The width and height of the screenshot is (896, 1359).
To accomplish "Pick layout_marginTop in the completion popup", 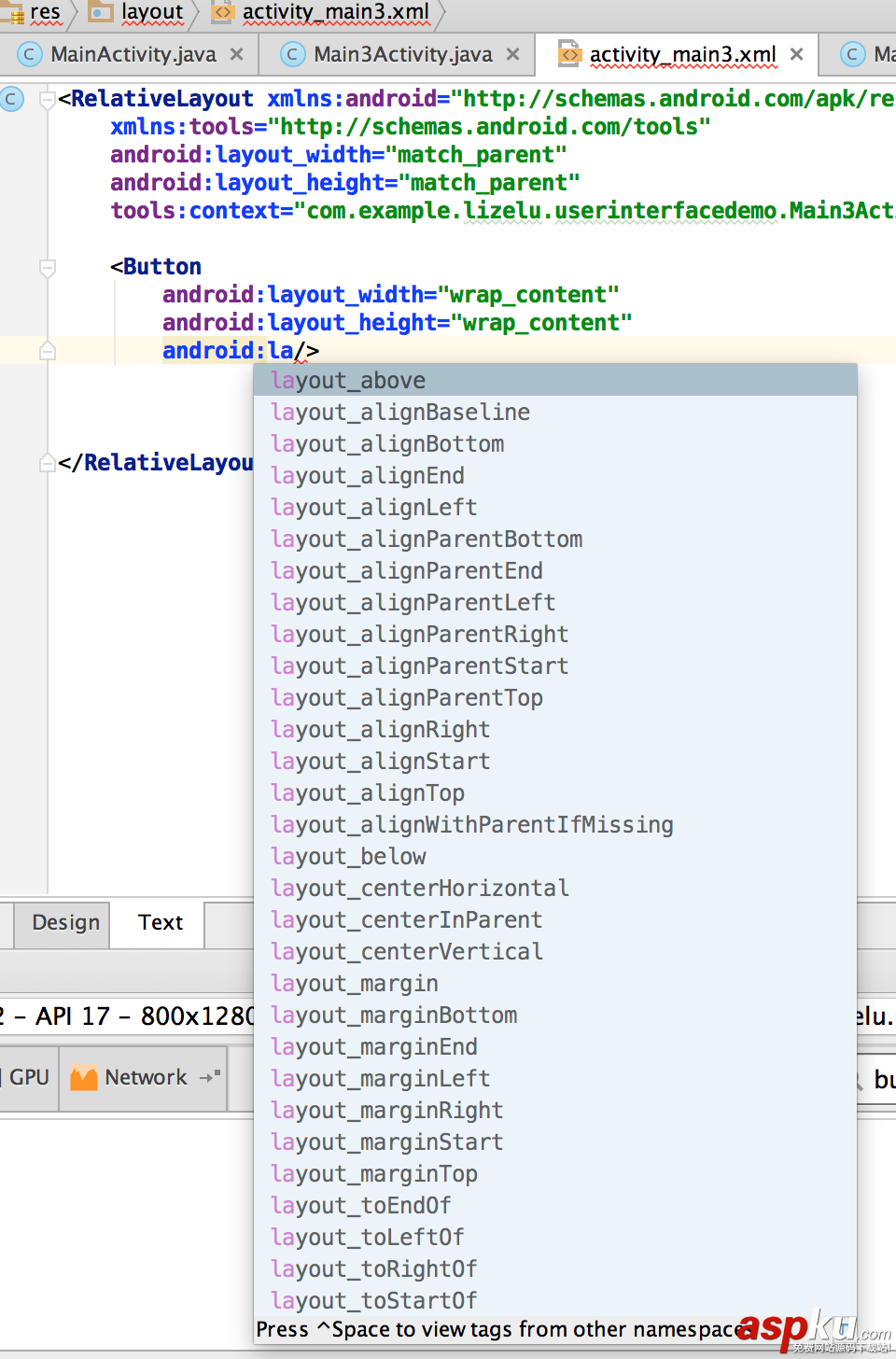I will tap(373, 1174).
